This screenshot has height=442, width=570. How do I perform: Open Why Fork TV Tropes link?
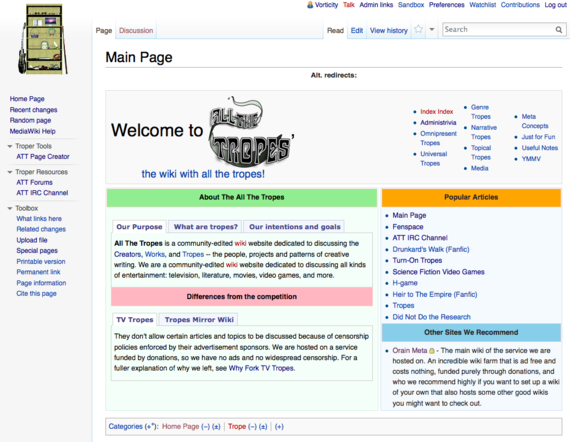point(261,368)
